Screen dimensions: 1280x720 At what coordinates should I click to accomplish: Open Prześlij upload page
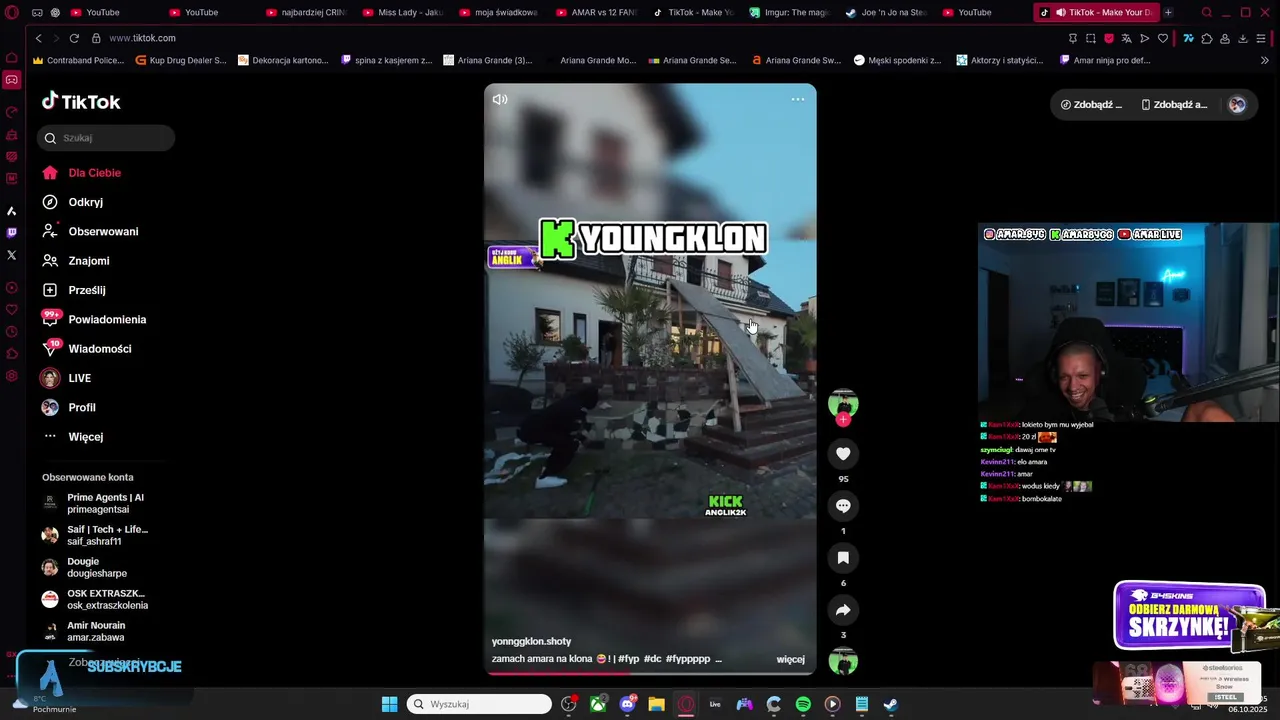click(x=73, y=290)
